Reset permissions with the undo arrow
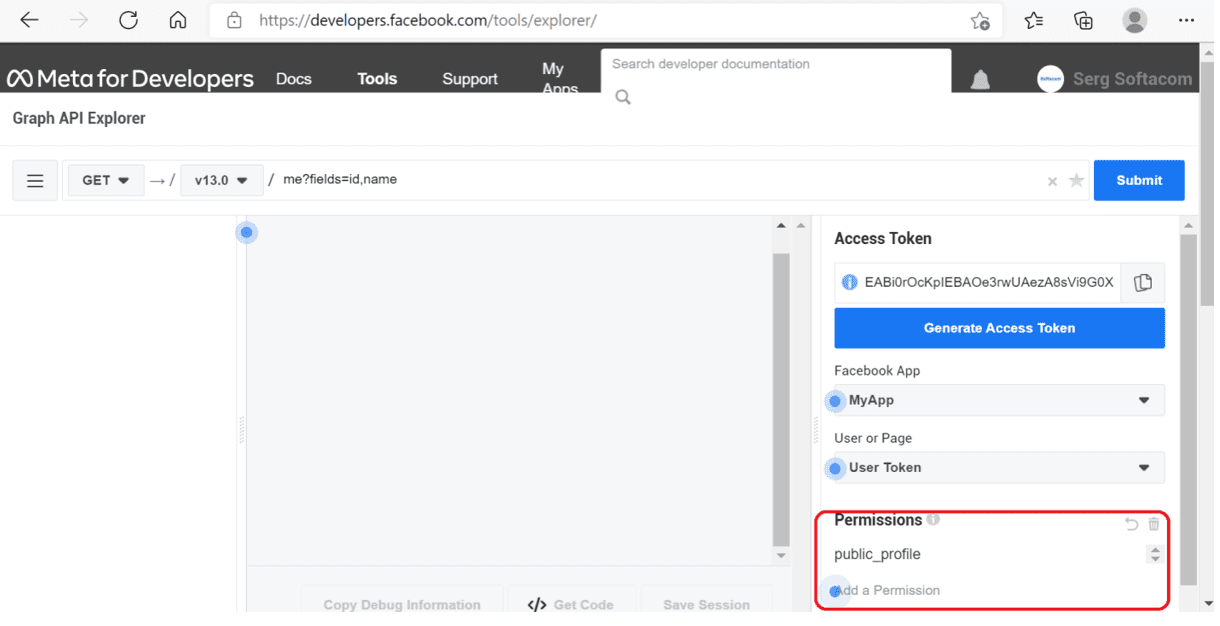 tap(1132, 524)
